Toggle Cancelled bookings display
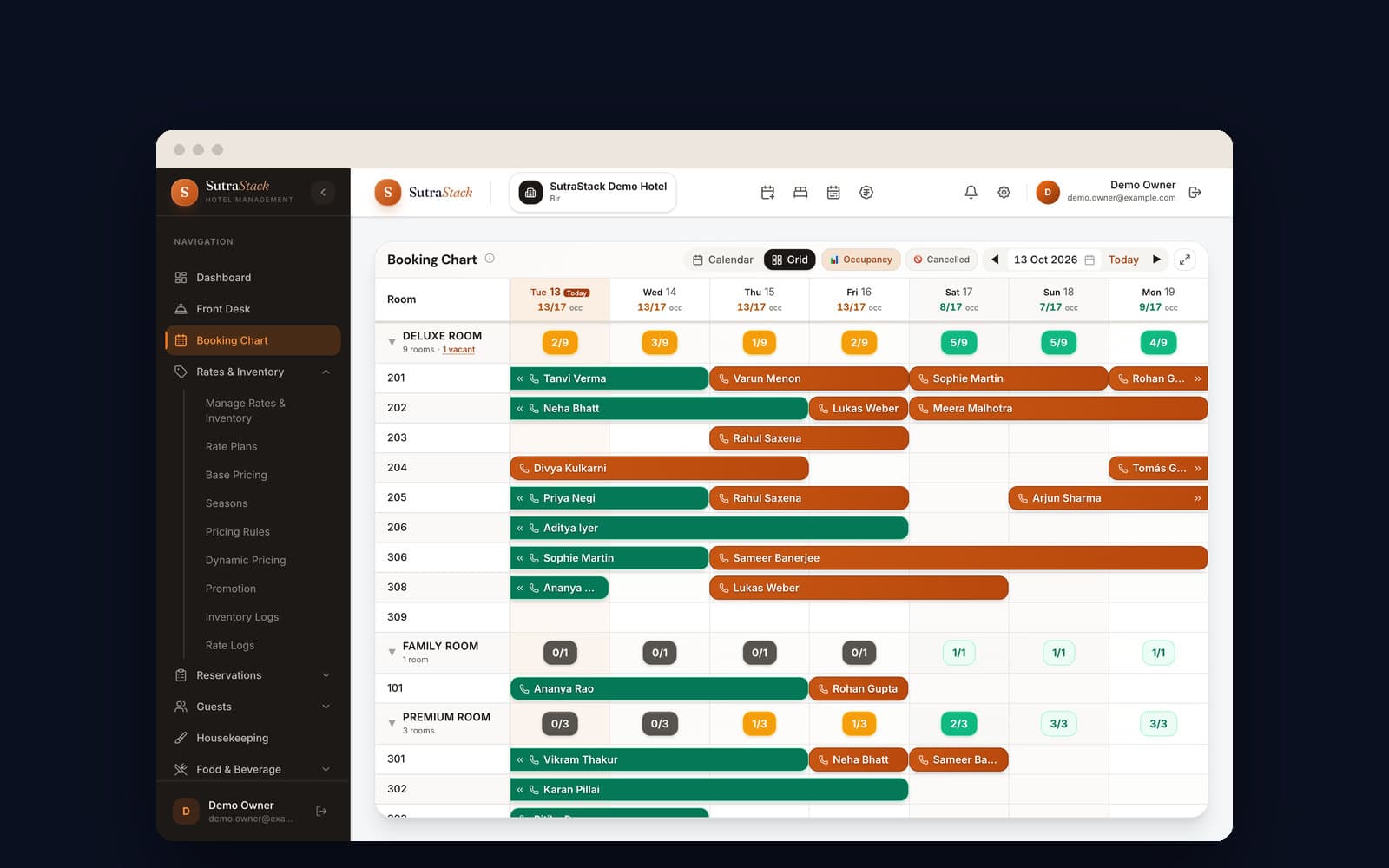 pyautogui.click(x=941, y=260)
